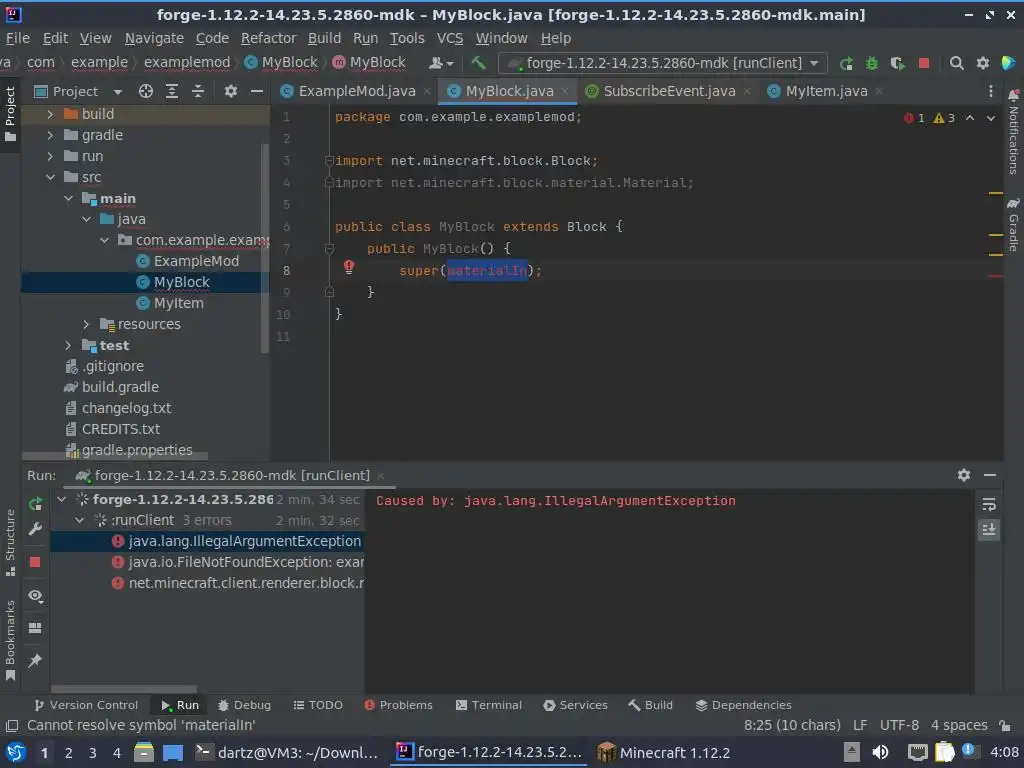The width and height of the screenshot is (1024, 768).
Task: Run with coverage icon in toolbar
Action: [x=897, y=63]
